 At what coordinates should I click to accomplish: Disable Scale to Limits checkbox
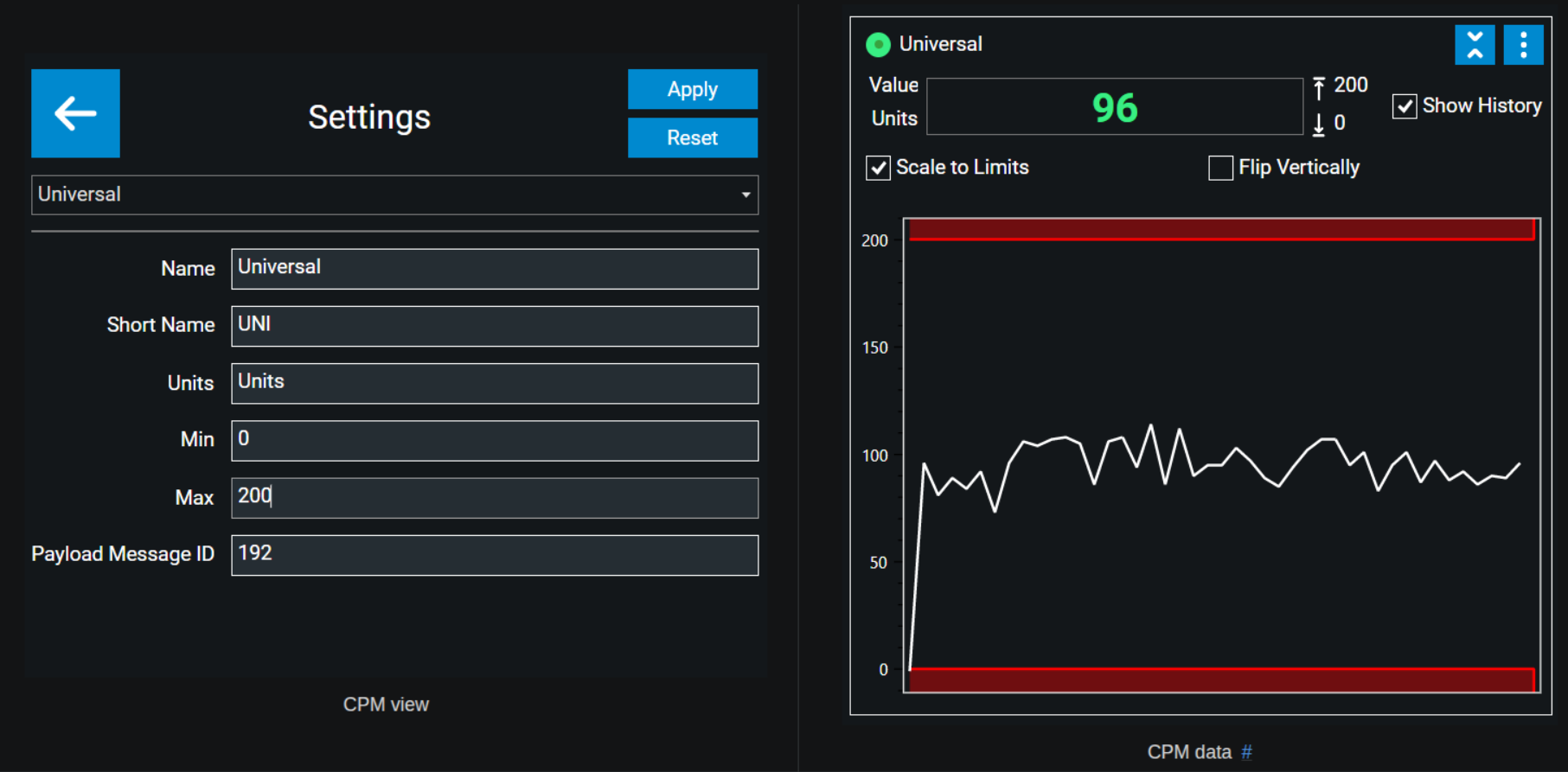(878, 168)
